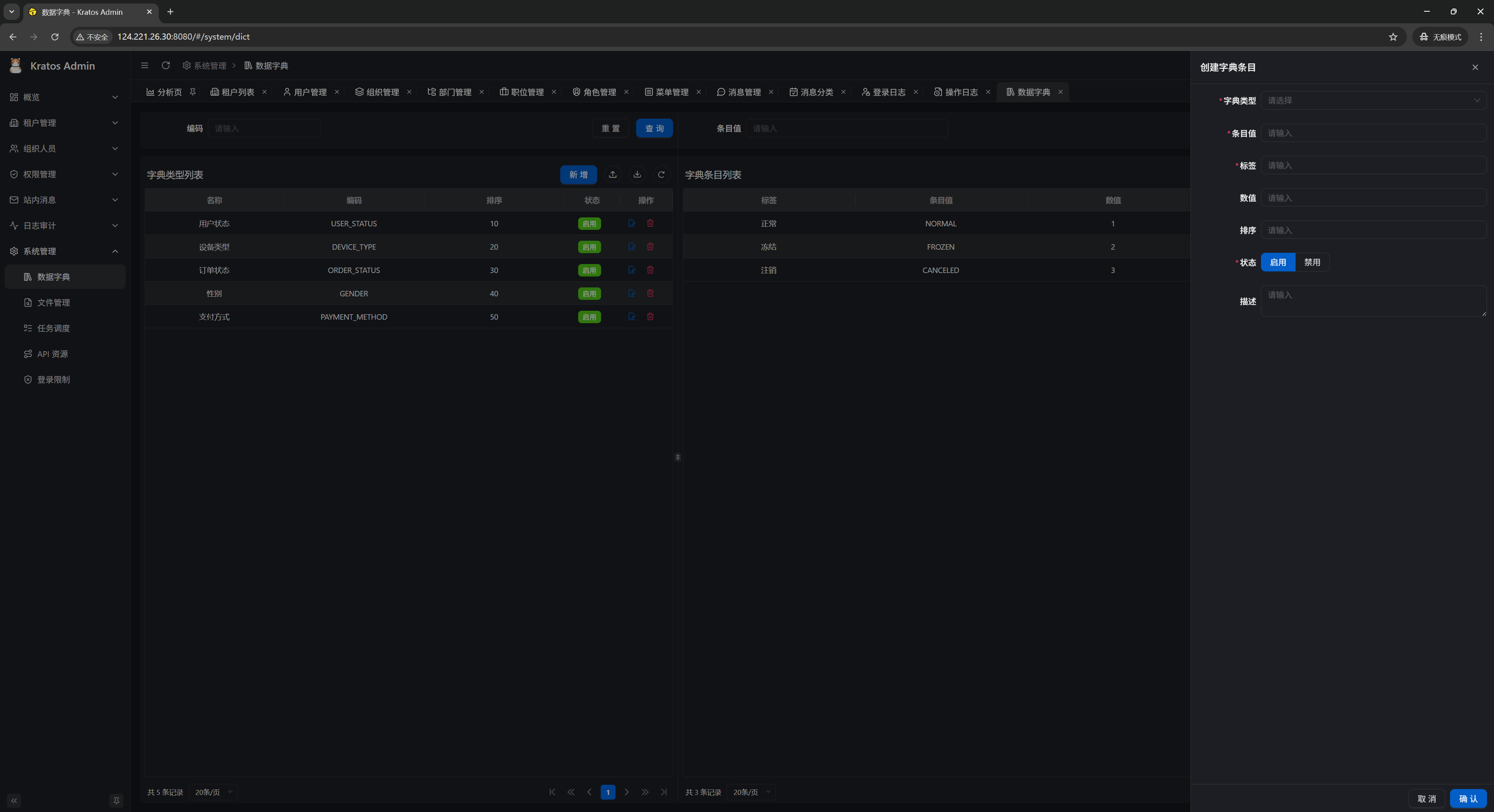Click the 新增 button
This screenshot has width=1494, height=812.
(578, 175)
